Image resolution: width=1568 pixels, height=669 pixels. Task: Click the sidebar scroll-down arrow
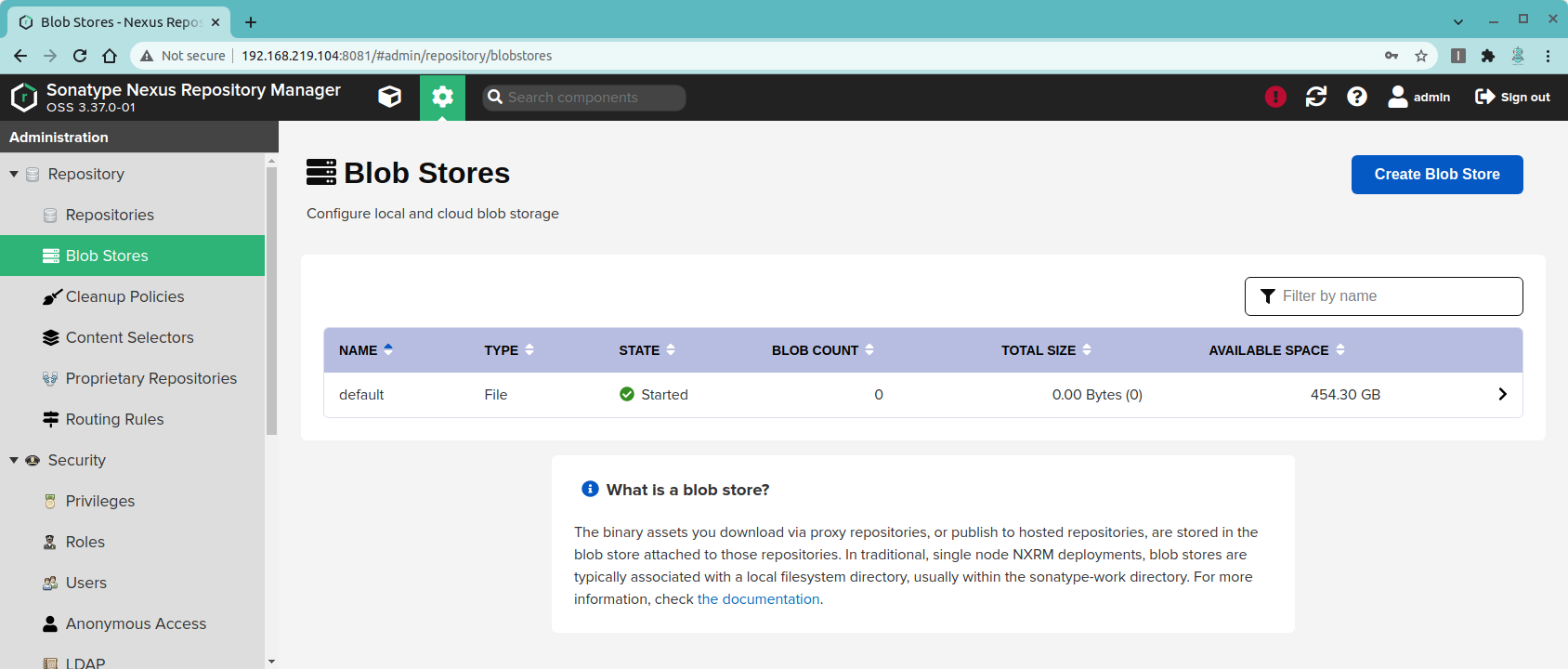tap(271, 662)
